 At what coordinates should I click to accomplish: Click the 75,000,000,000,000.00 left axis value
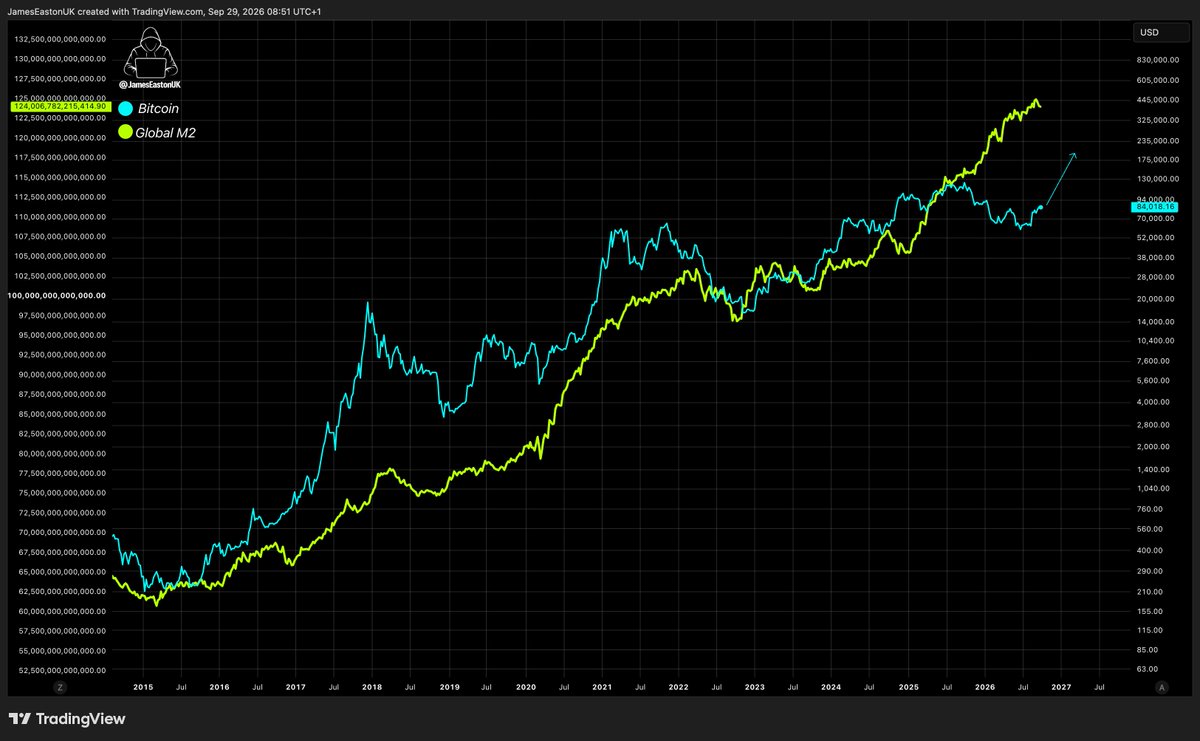pos(62,493)
